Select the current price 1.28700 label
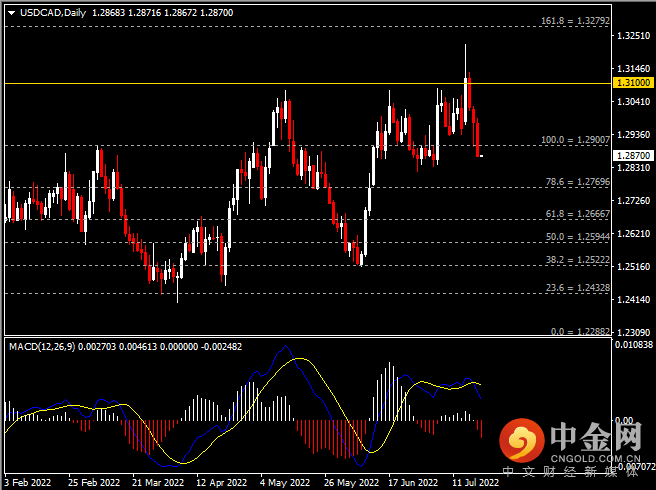 click(x=633, y=155)
